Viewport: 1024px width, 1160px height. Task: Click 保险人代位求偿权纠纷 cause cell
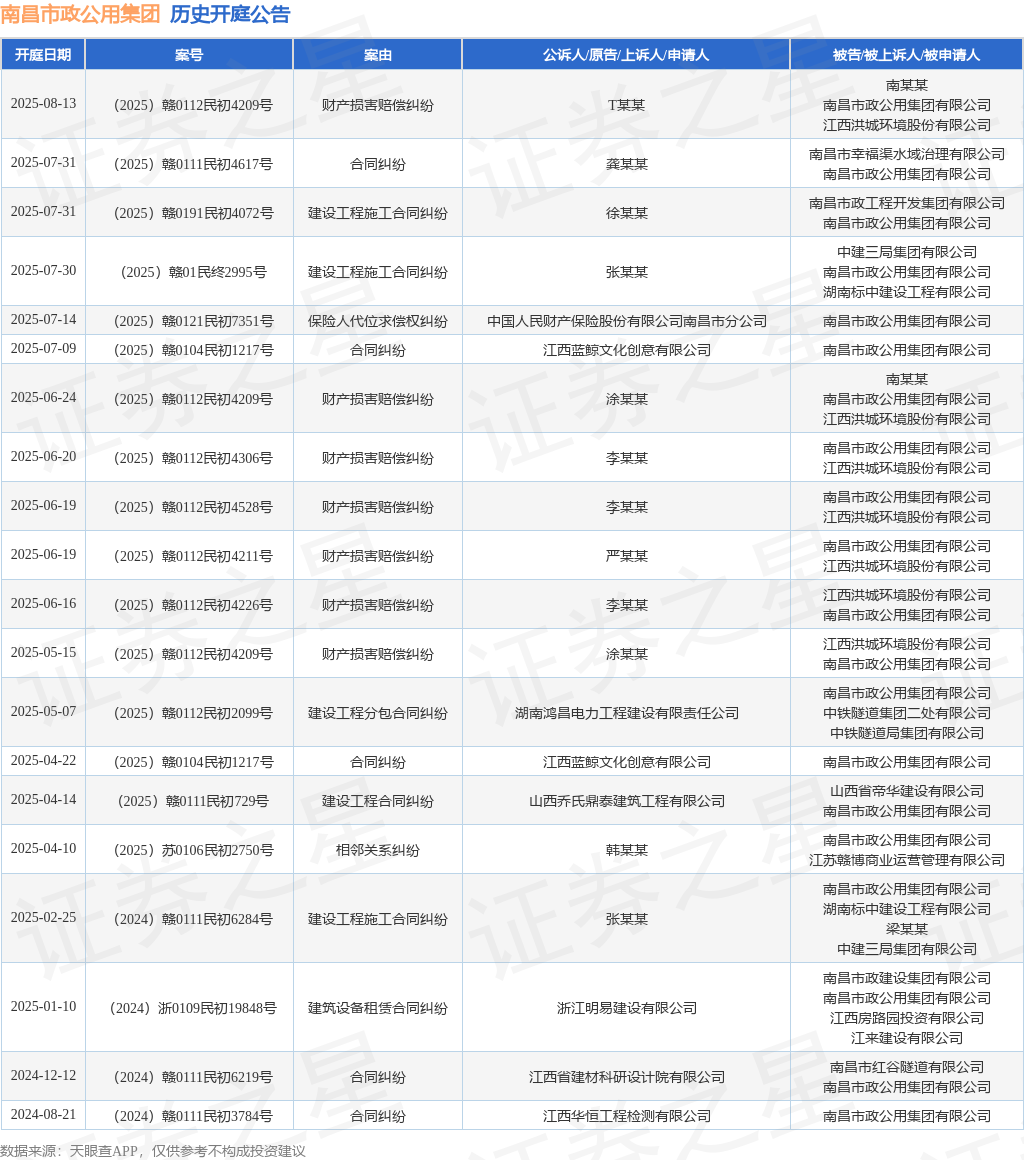pos(378,321)
